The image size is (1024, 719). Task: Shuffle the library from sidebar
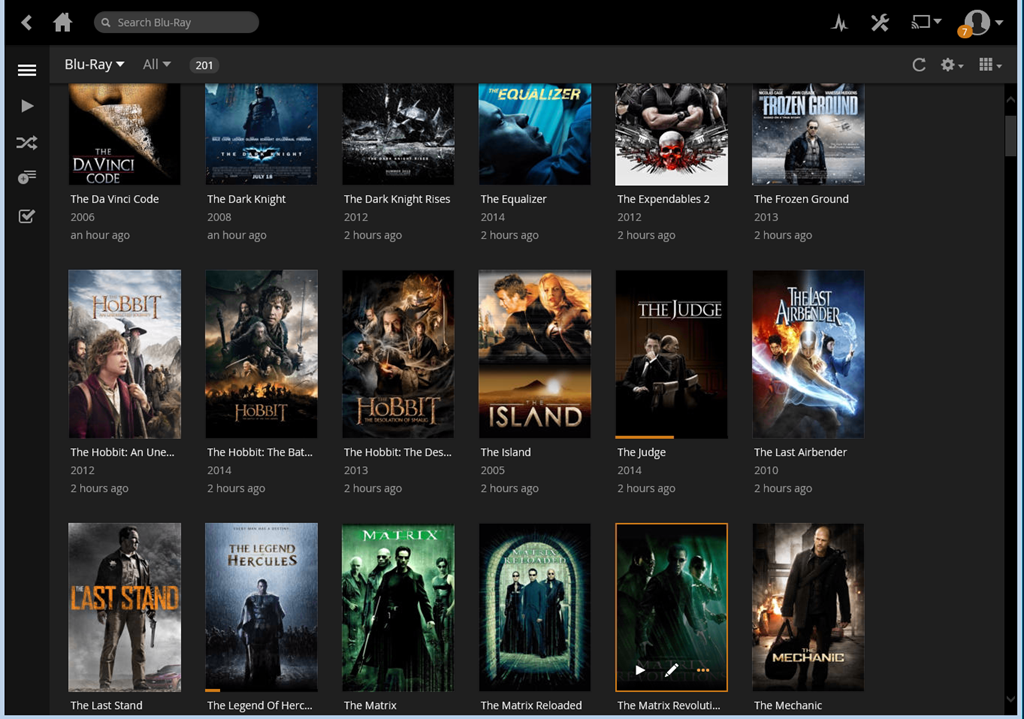tap(27, 143)
